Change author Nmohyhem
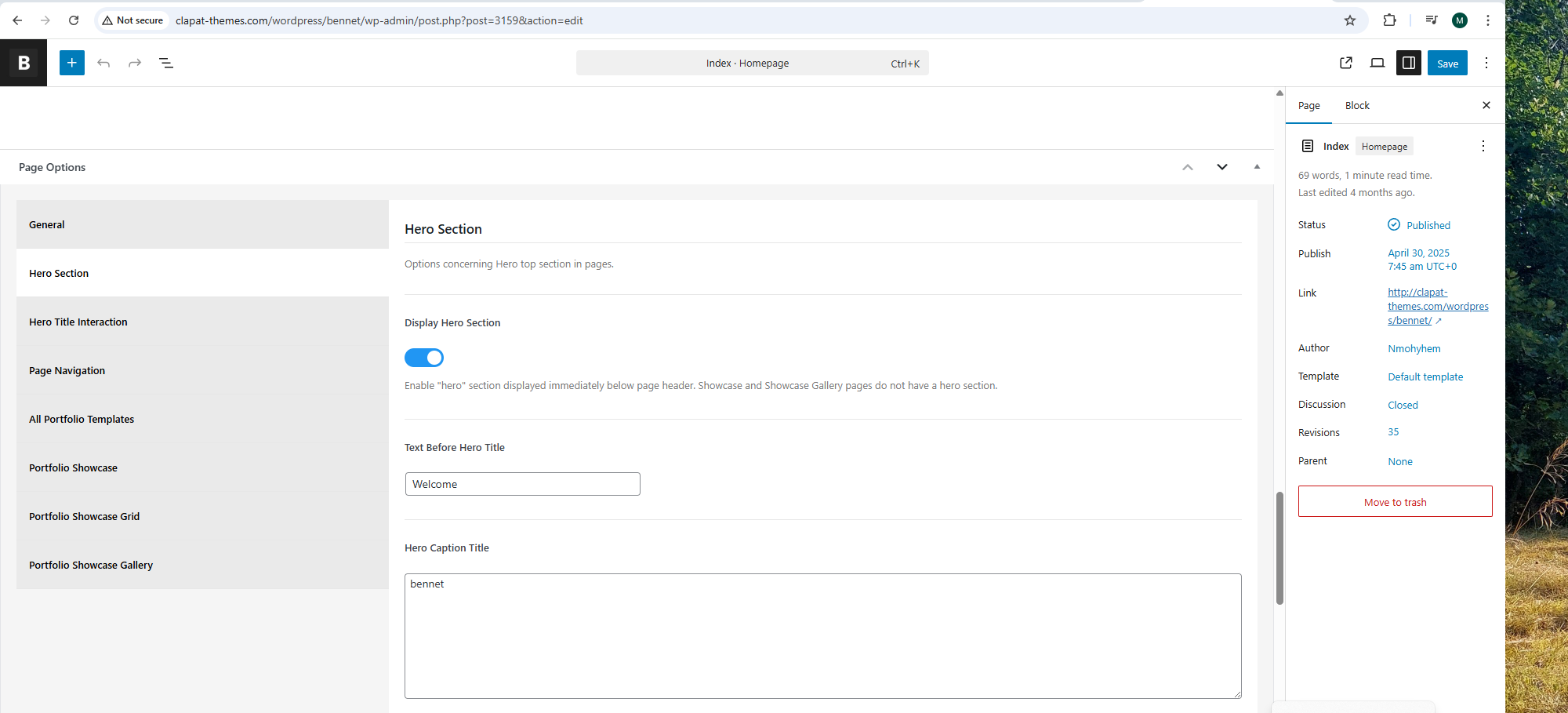Viewport: 1568px width, 713px height. click(x=1414, y=348)
